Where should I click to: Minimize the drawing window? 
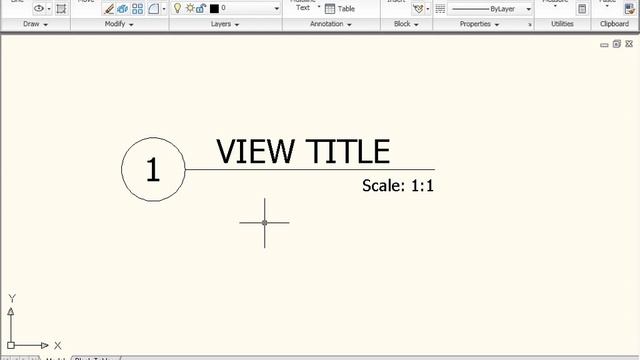click(604, 45)
